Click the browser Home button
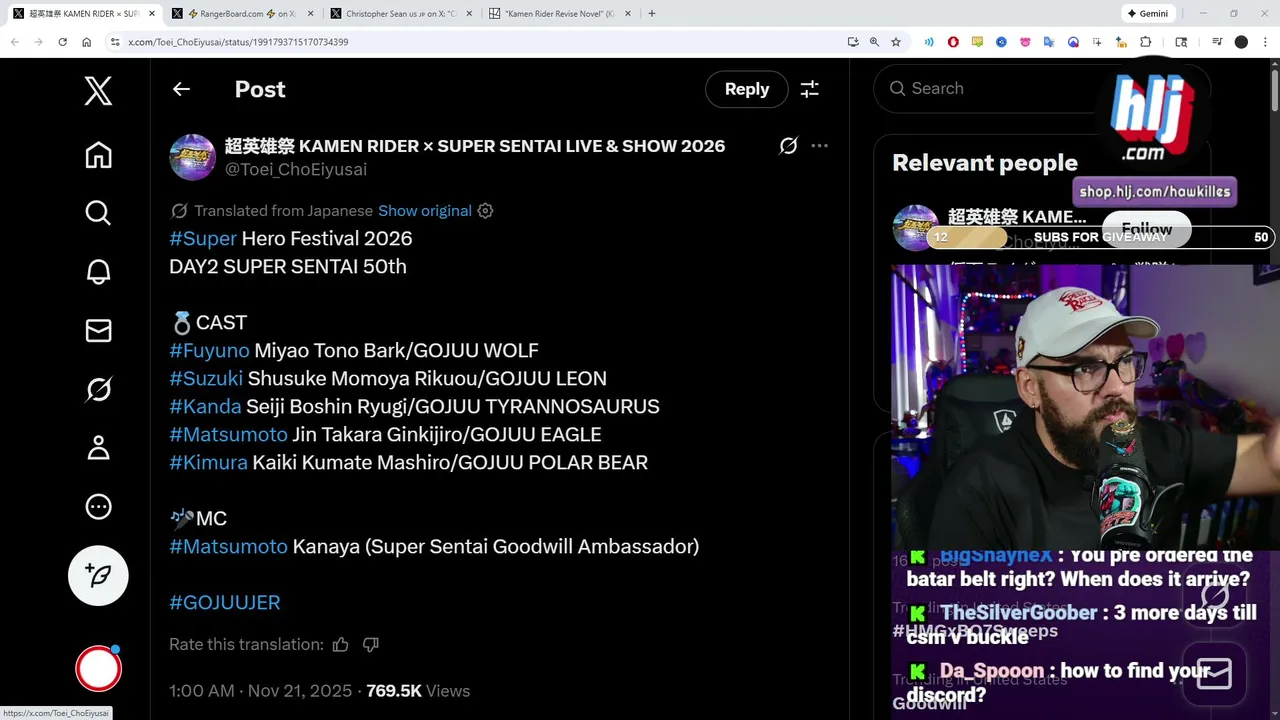Screen dimensions: 1280x720 click(87, 42)
